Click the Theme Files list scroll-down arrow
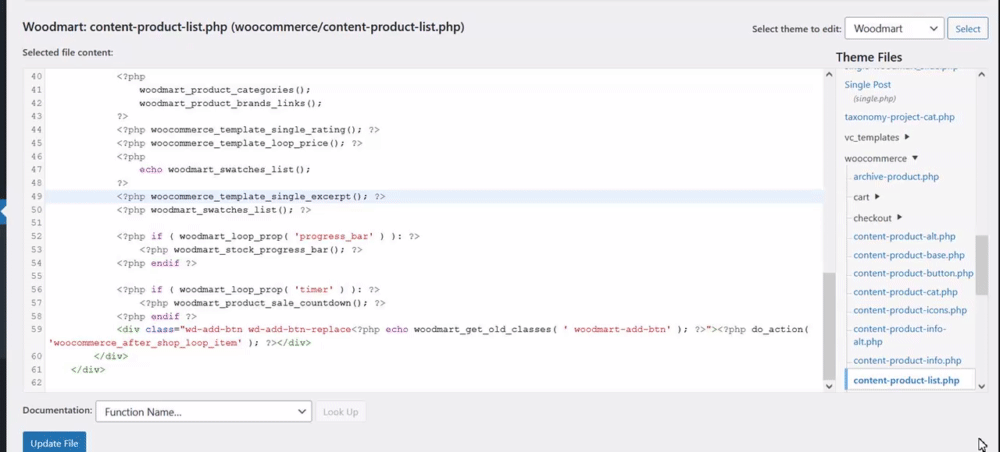 (981, 386)
